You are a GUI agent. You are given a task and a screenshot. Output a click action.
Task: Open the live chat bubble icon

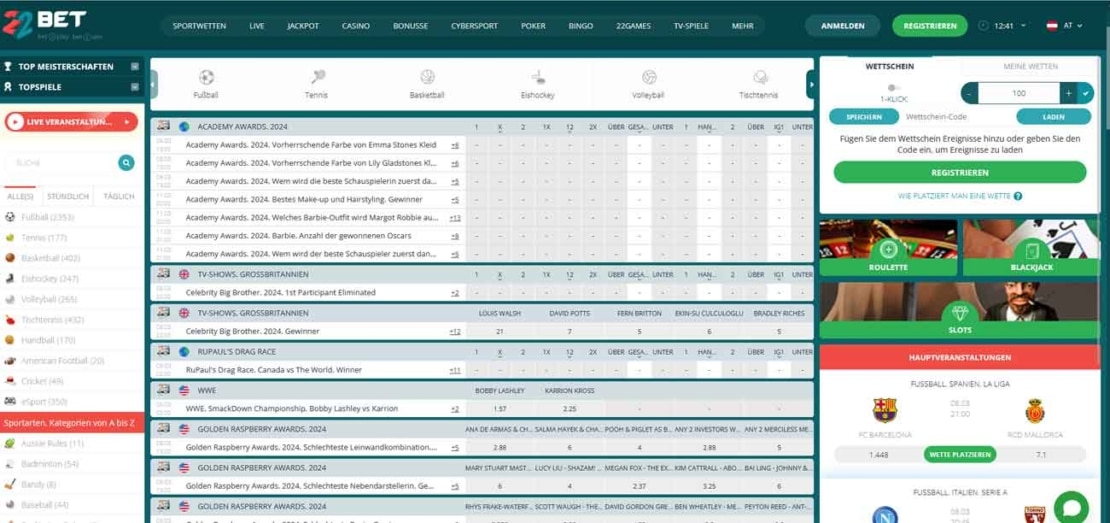1071,508
